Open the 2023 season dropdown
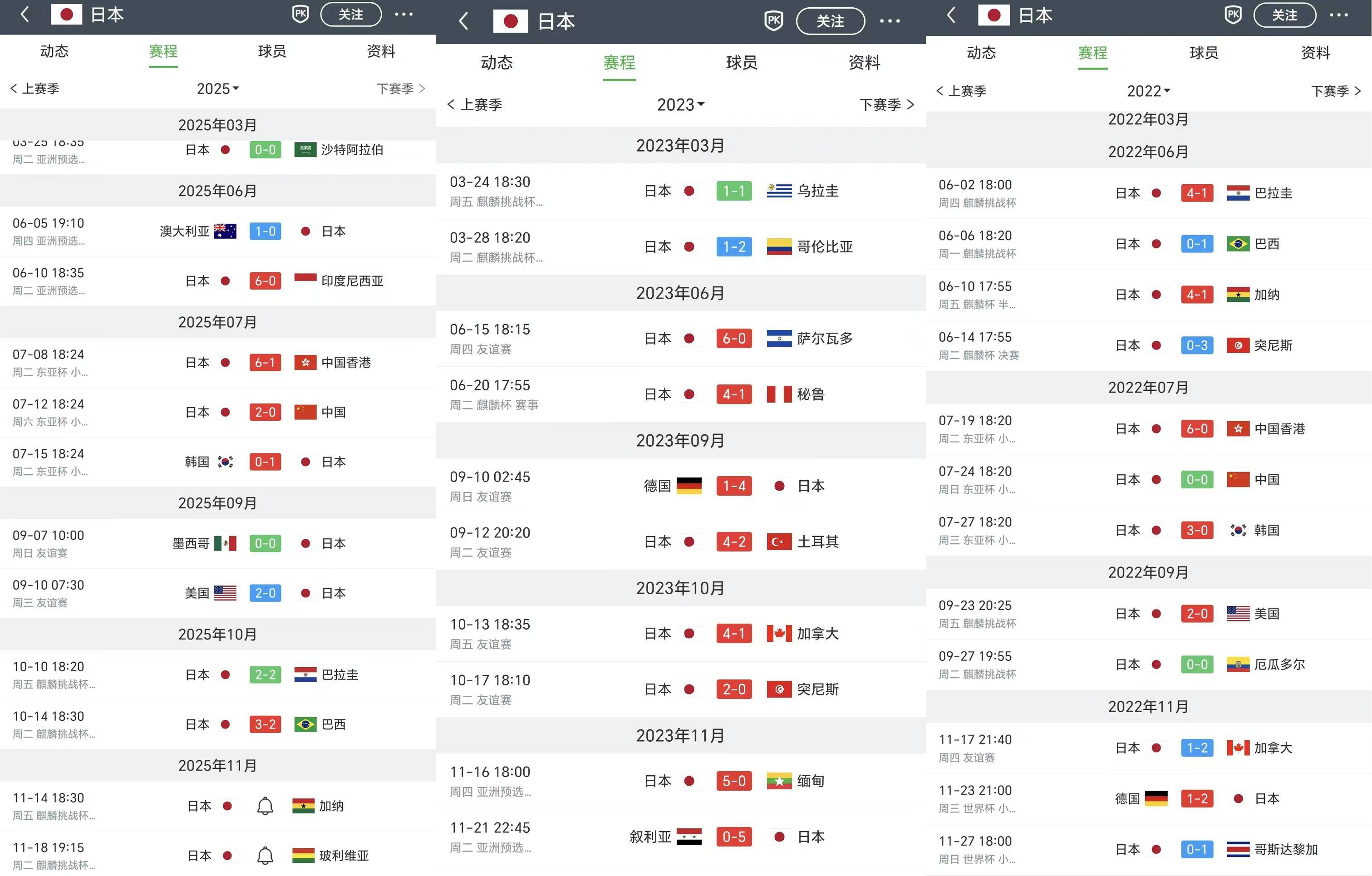The width and height of the screenshot is (1372, 876). [680, 105]
